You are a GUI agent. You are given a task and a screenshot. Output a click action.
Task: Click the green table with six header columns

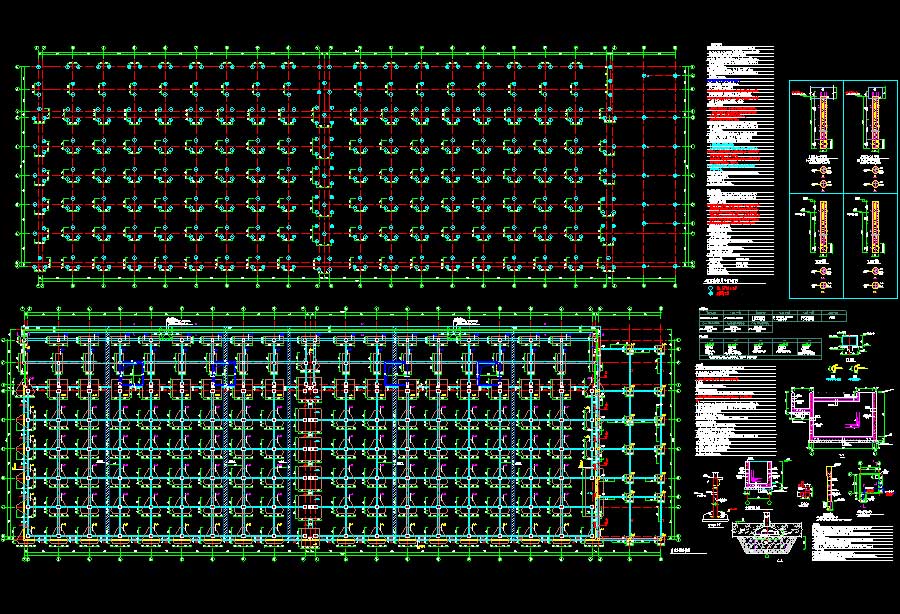[772, 321]
